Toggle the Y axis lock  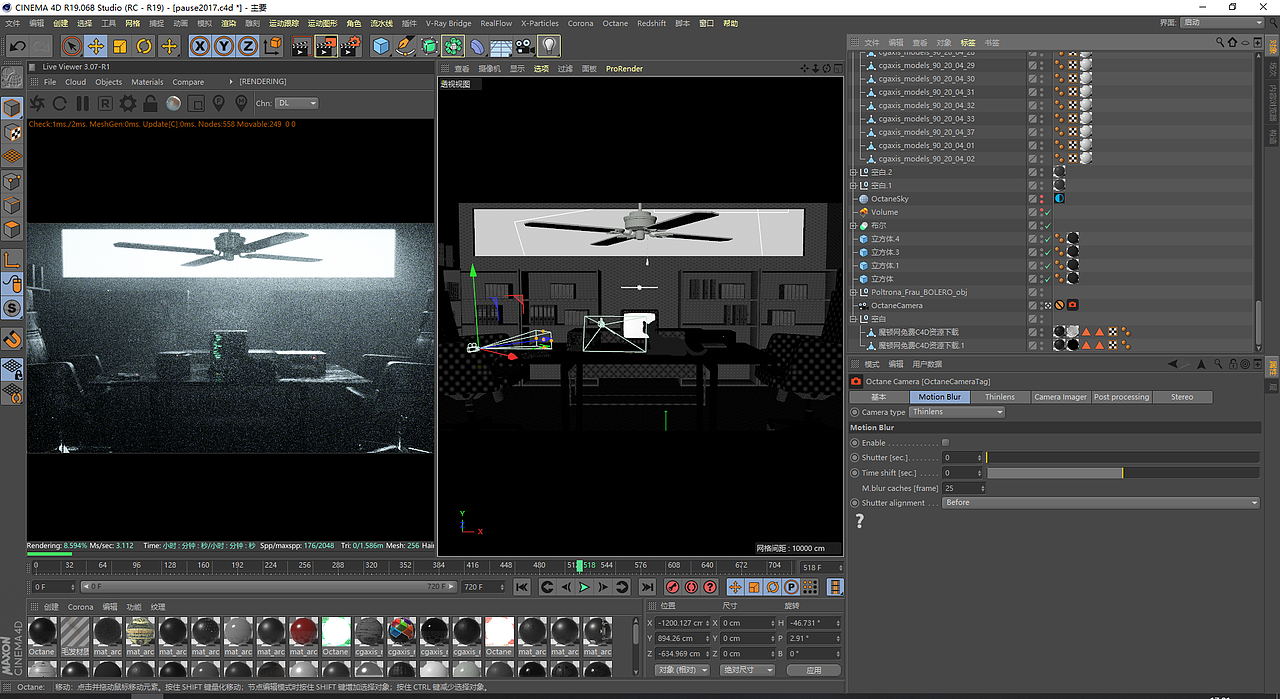point(224,46)
